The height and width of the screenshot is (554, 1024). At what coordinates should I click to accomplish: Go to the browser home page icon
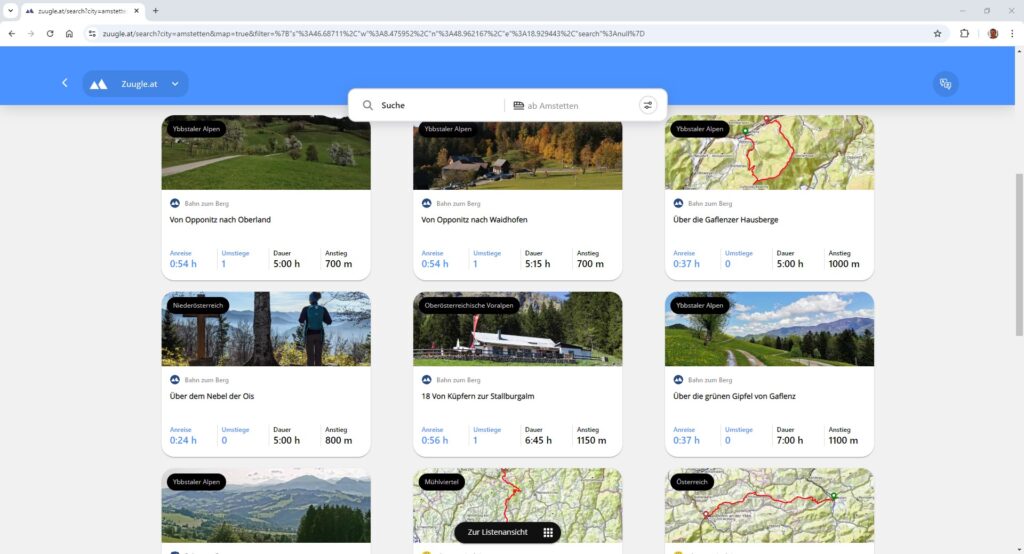[x=69, y=33]
